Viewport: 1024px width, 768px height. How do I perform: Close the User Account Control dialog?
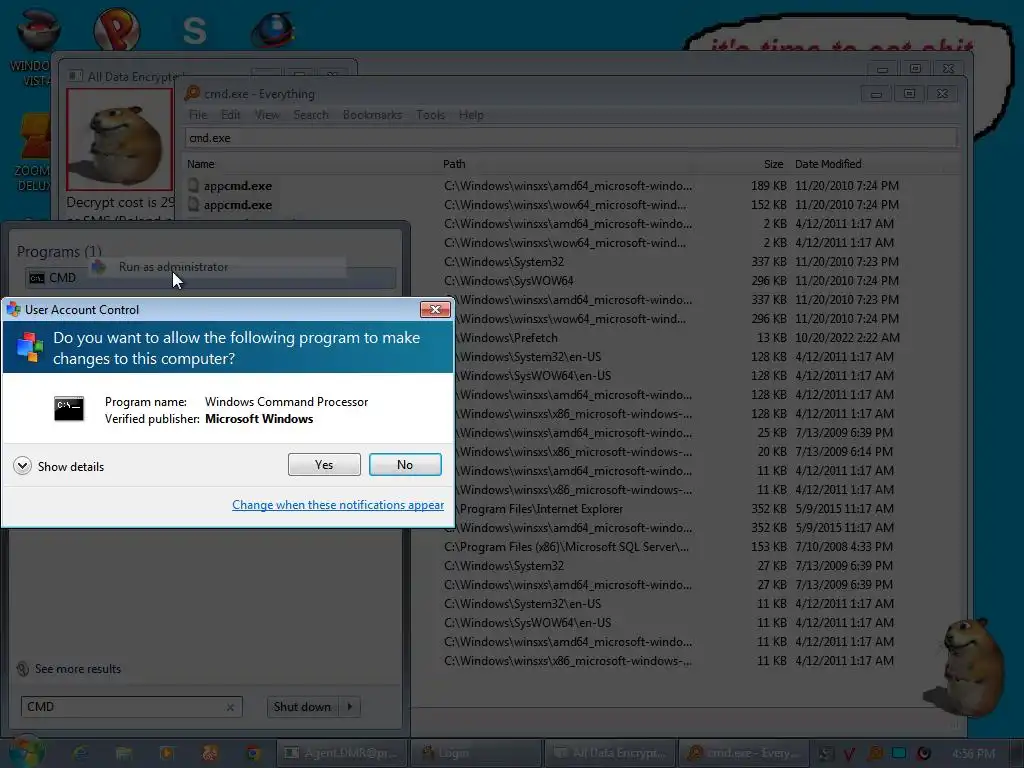click(435, 310)
